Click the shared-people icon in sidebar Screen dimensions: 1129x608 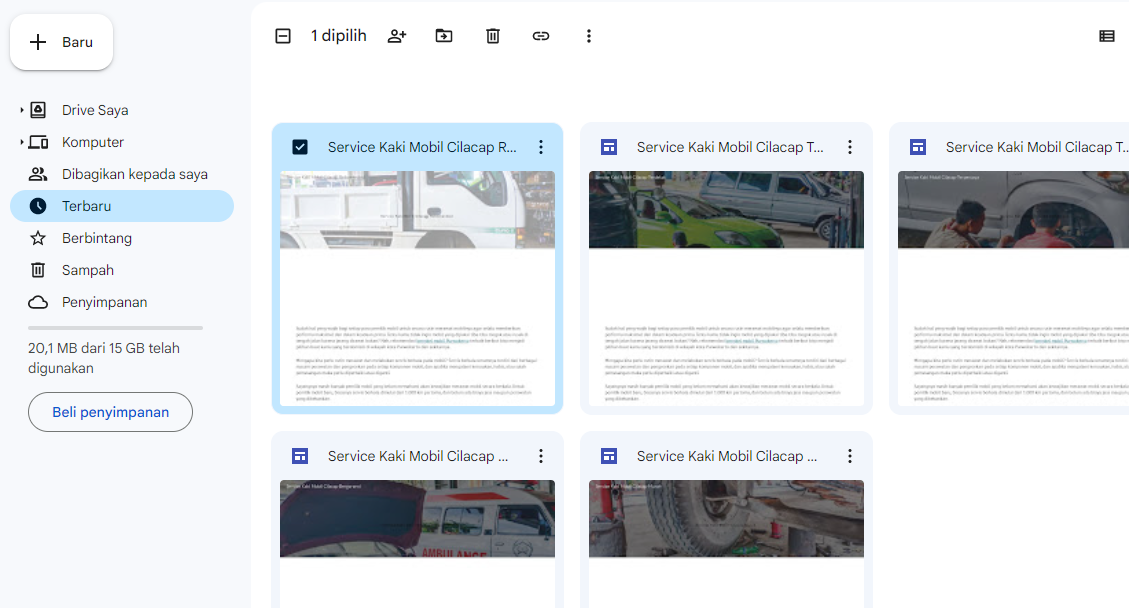[38, 174]
